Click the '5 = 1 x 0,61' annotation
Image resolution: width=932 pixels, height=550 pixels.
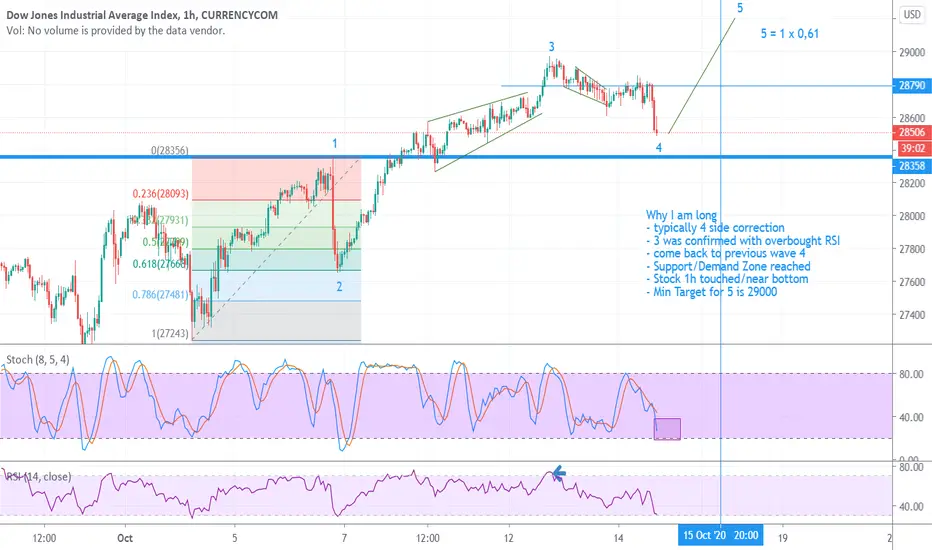790,34
